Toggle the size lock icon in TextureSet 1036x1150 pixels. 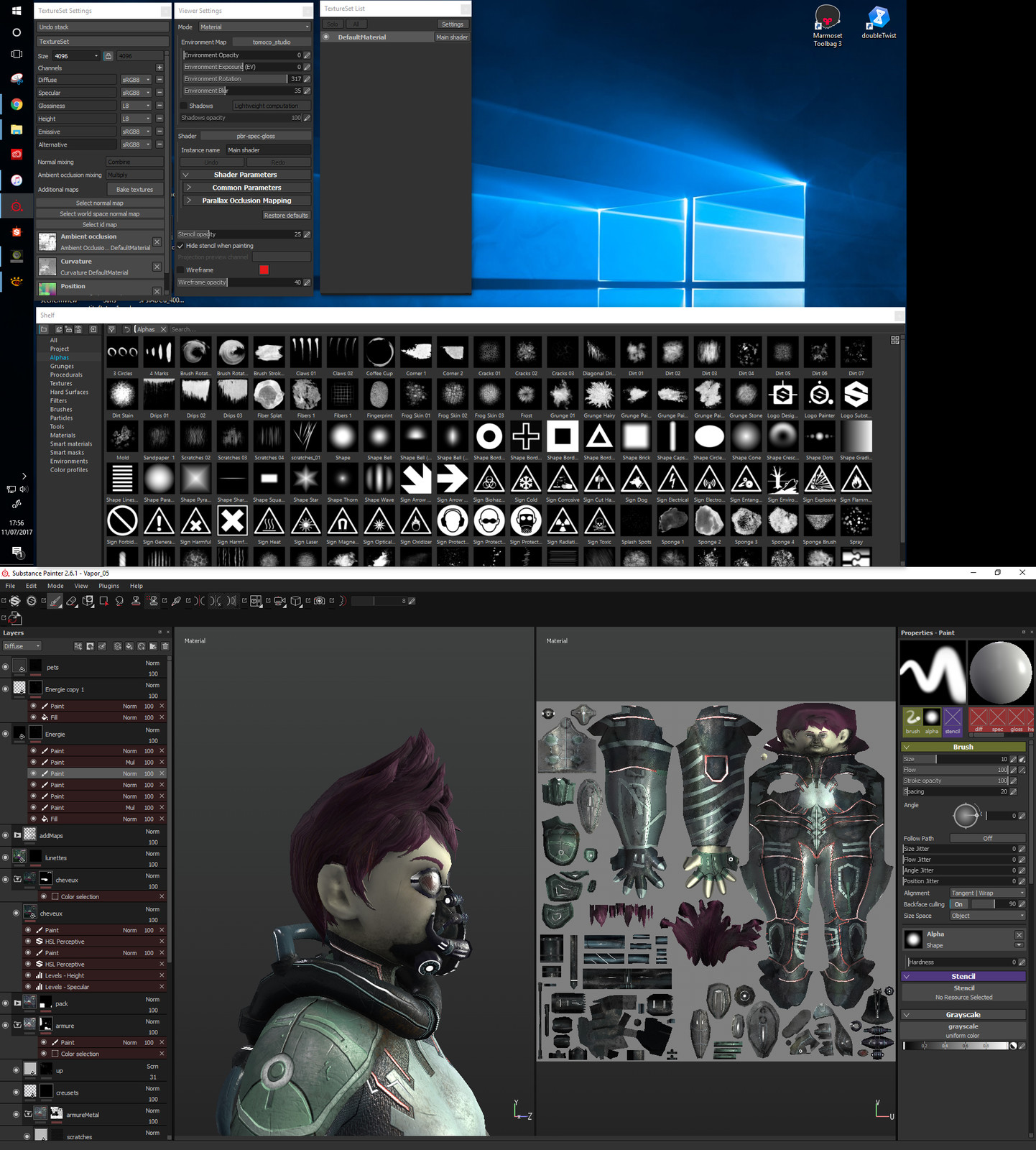click(108, 56)
